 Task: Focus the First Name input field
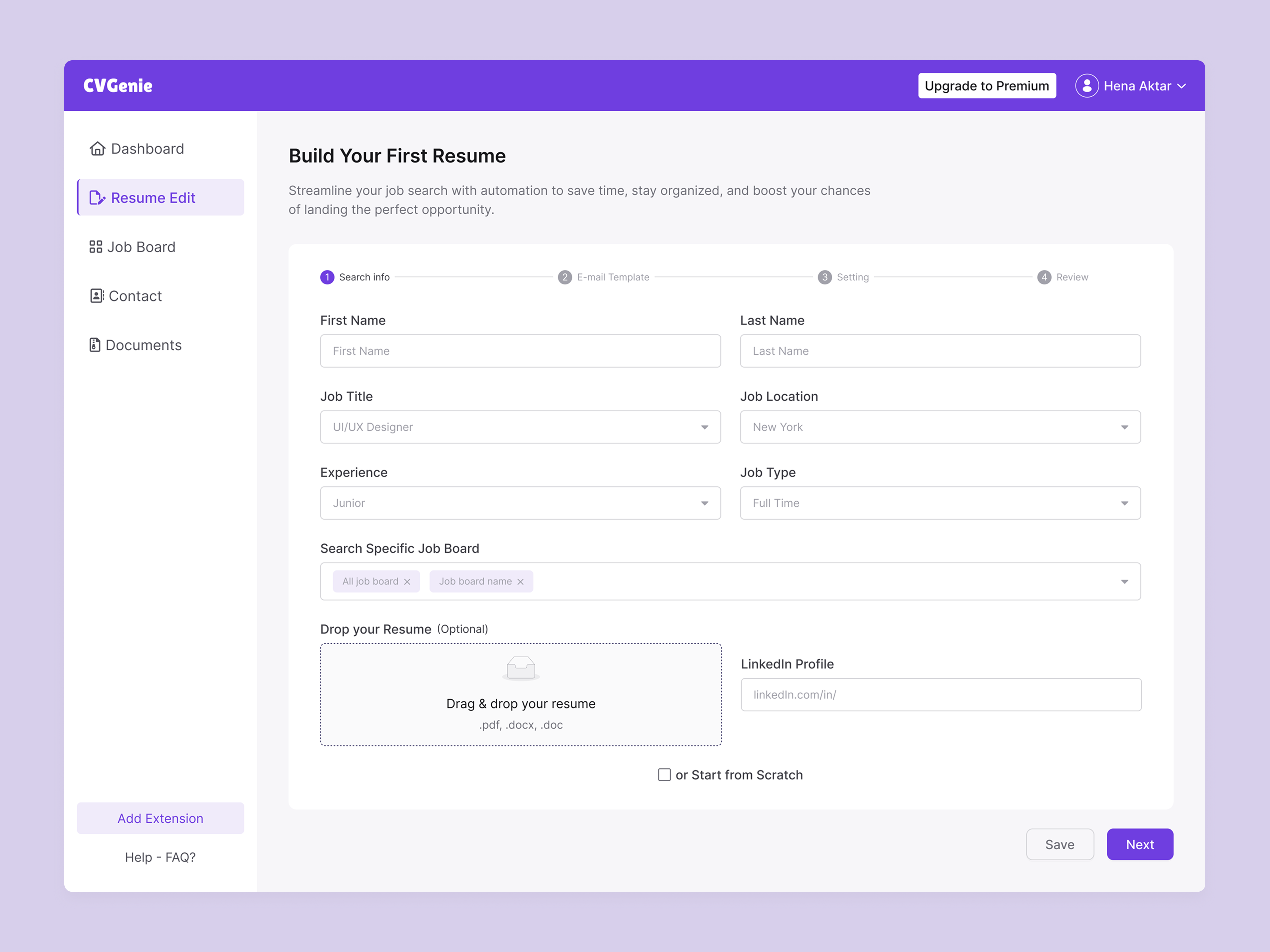[x=520, y=351]
